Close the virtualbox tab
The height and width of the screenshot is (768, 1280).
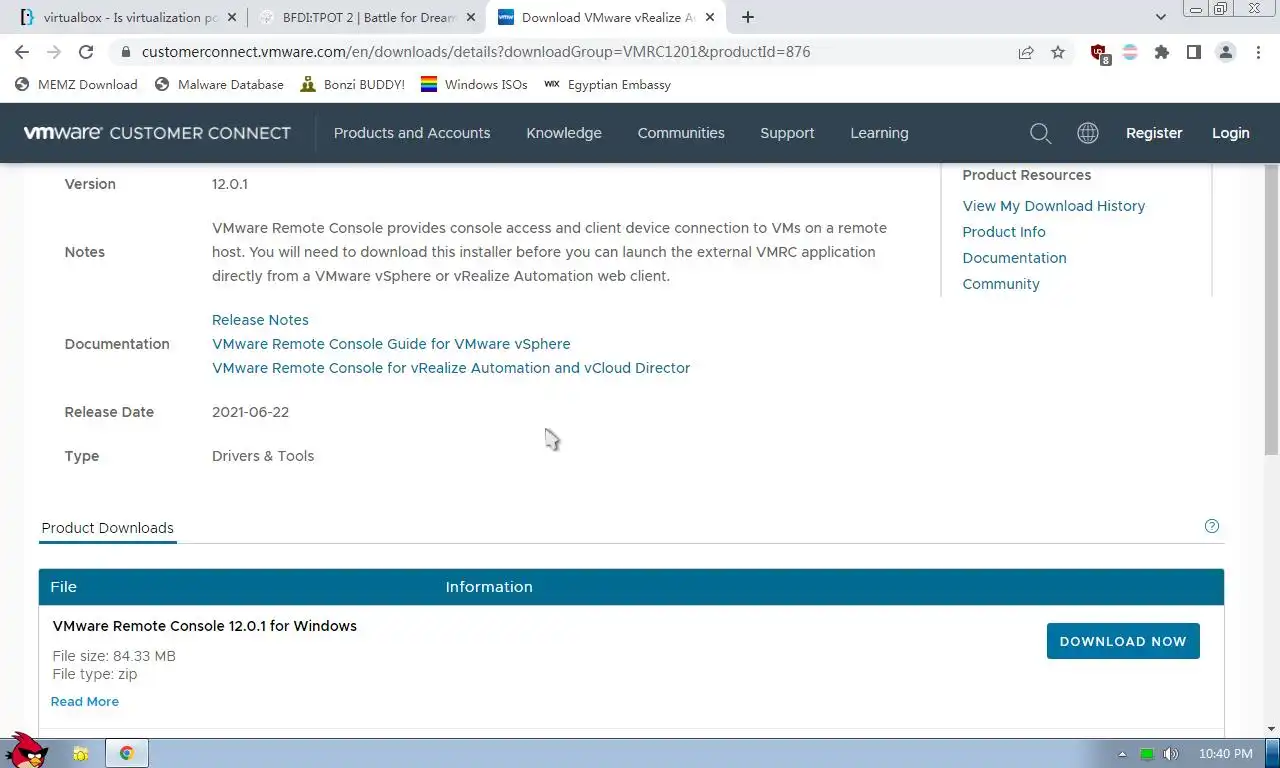click(232, 17)
